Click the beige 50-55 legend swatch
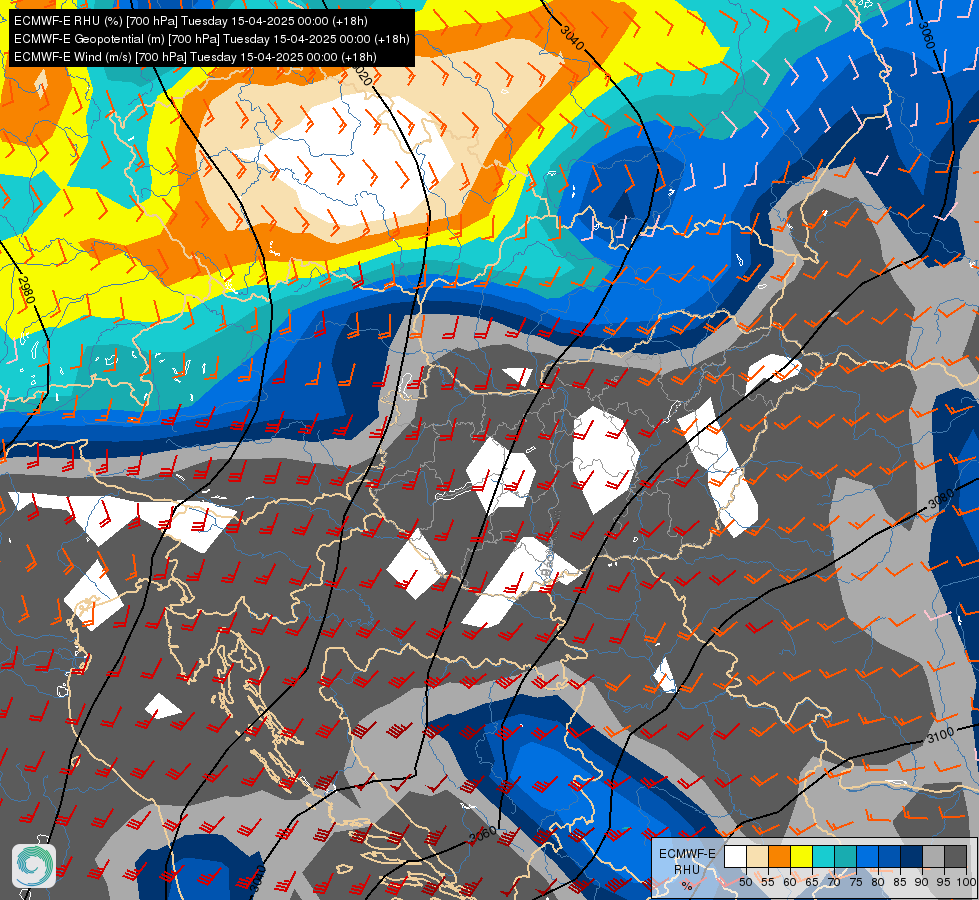Viewport: 979px width, 900px height. pos(757,856)
